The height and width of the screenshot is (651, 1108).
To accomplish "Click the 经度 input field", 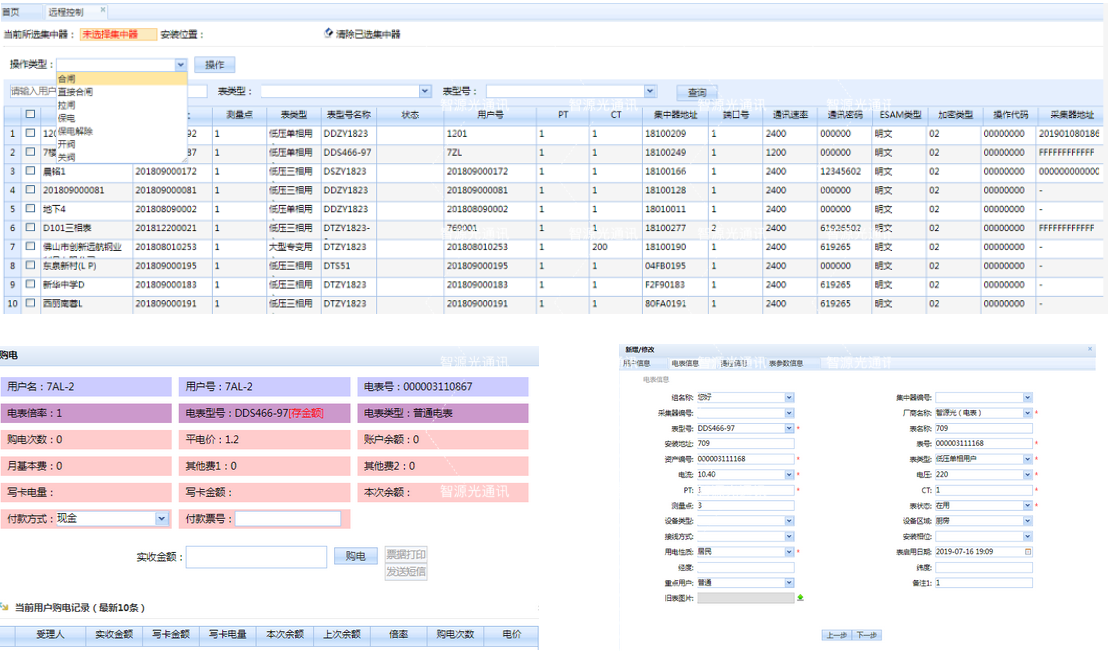I will pos(745,568).
